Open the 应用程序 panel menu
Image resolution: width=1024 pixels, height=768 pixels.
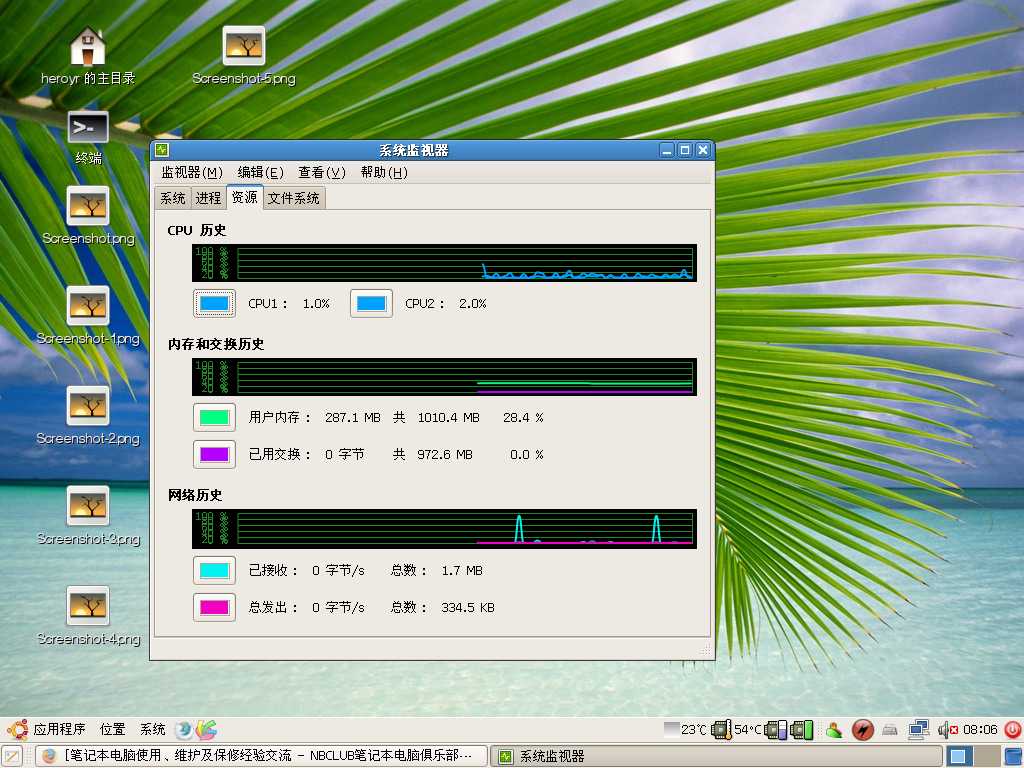pyautogui.click(x=58, y=730)
